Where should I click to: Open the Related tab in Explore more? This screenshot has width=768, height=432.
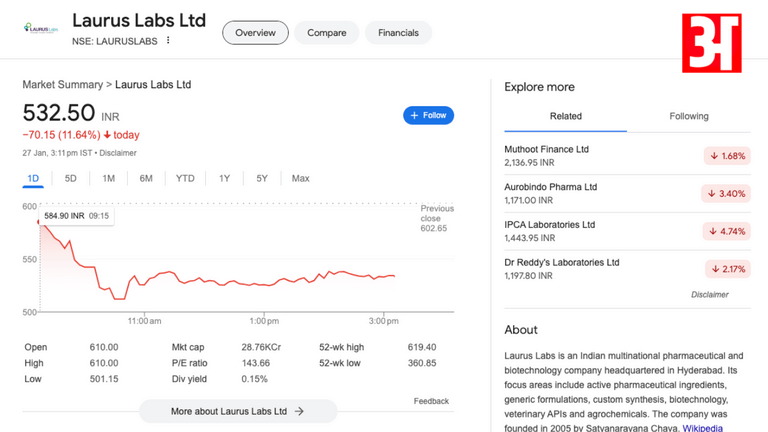[566, 116]
